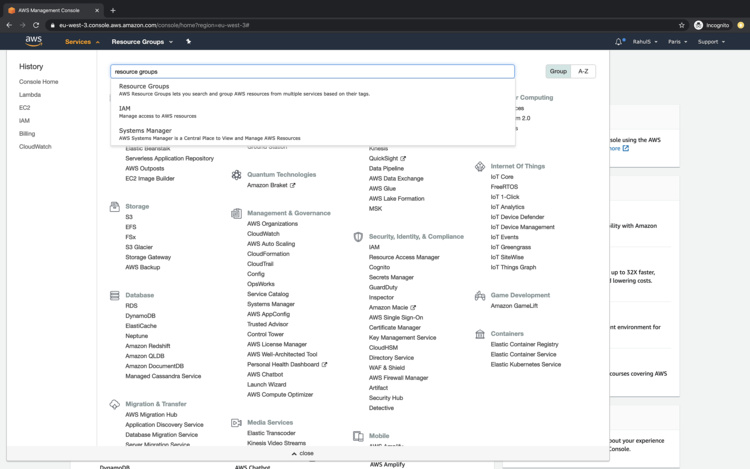Select Systems Manager from search suggestions

[x=145, y=131]
